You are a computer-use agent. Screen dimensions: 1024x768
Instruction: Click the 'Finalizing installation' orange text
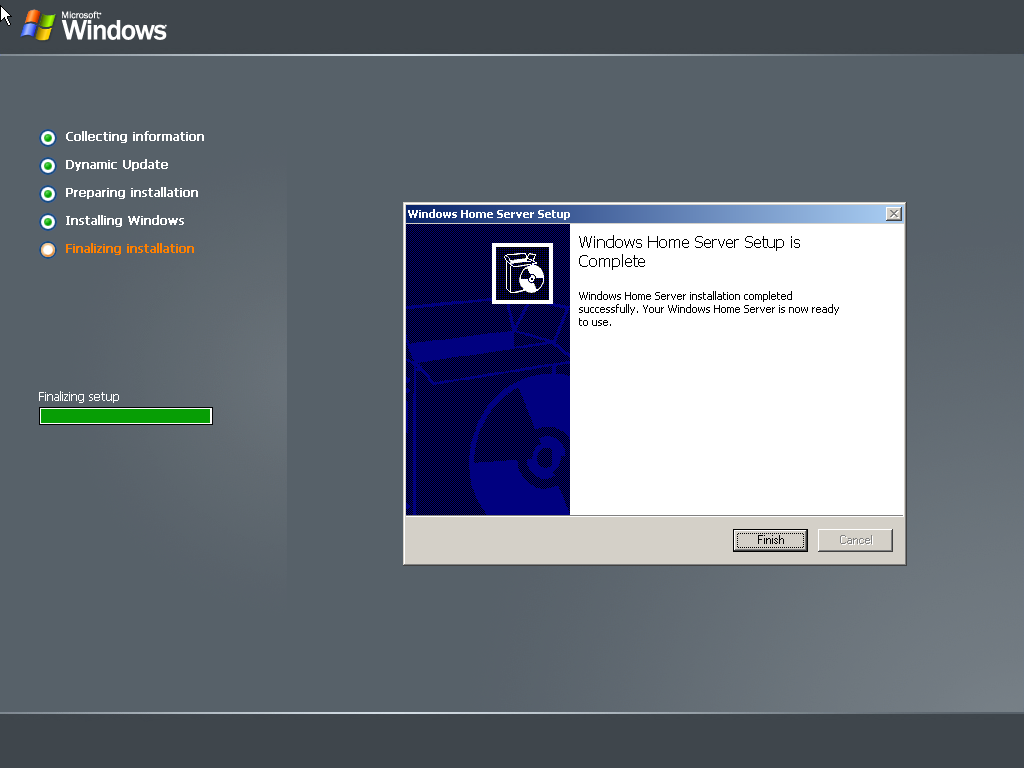click(129, 249)
